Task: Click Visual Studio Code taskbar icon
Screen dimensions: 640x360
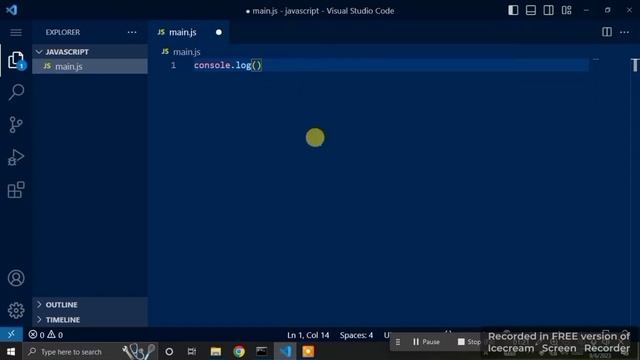Action: point(285,351)
